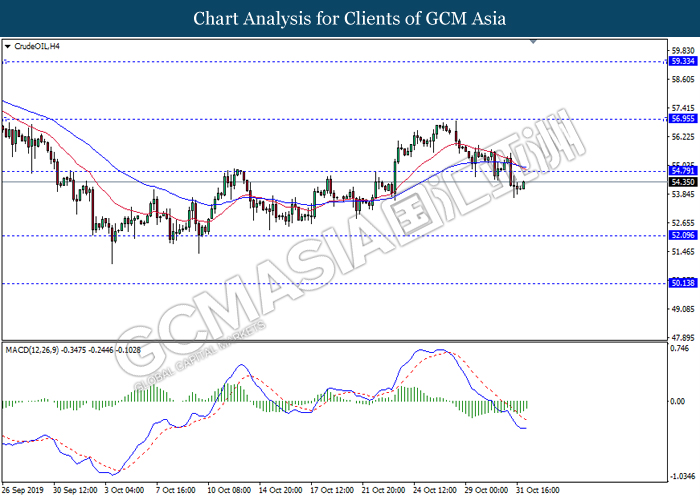Click the current price tag 54.350
Screen dimensions: 700x500
coord(682,182)
